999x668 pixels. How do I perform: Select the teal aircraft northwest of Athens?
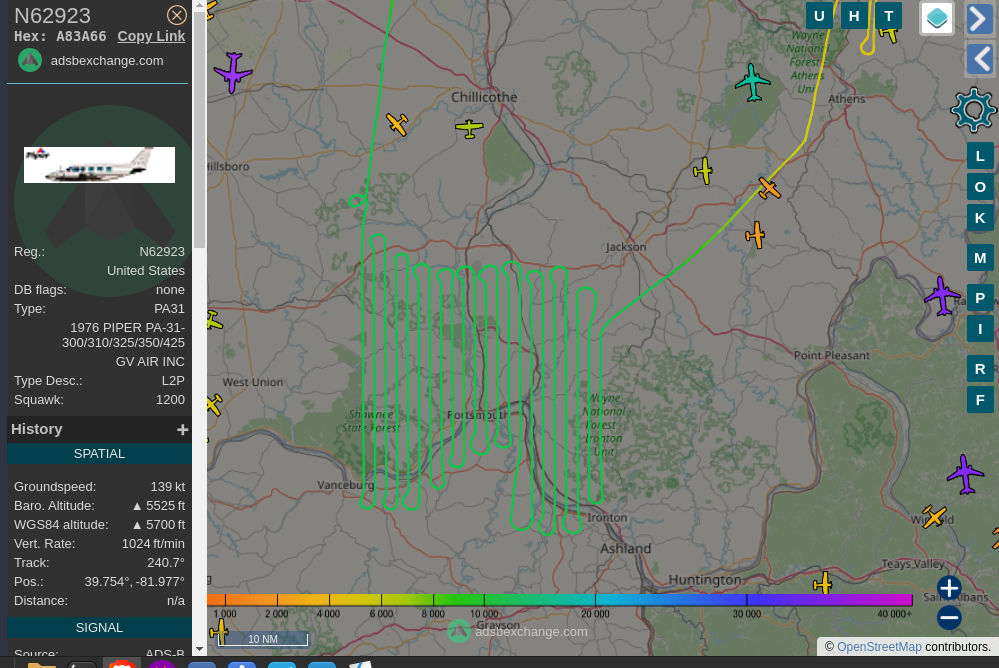click(752, 82)
